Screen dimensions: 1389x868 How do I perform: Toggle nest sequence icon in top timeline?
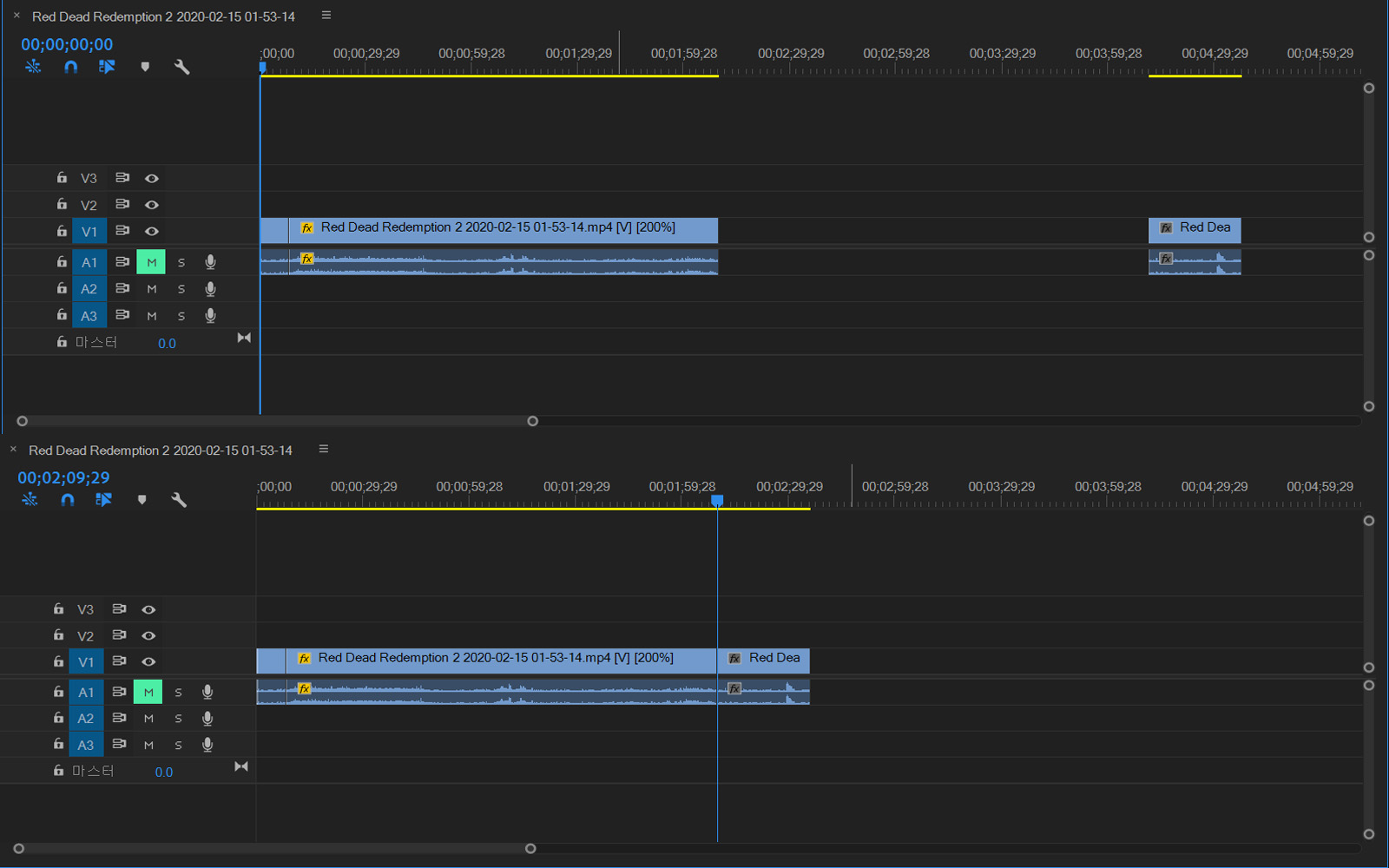pos(33,67)
